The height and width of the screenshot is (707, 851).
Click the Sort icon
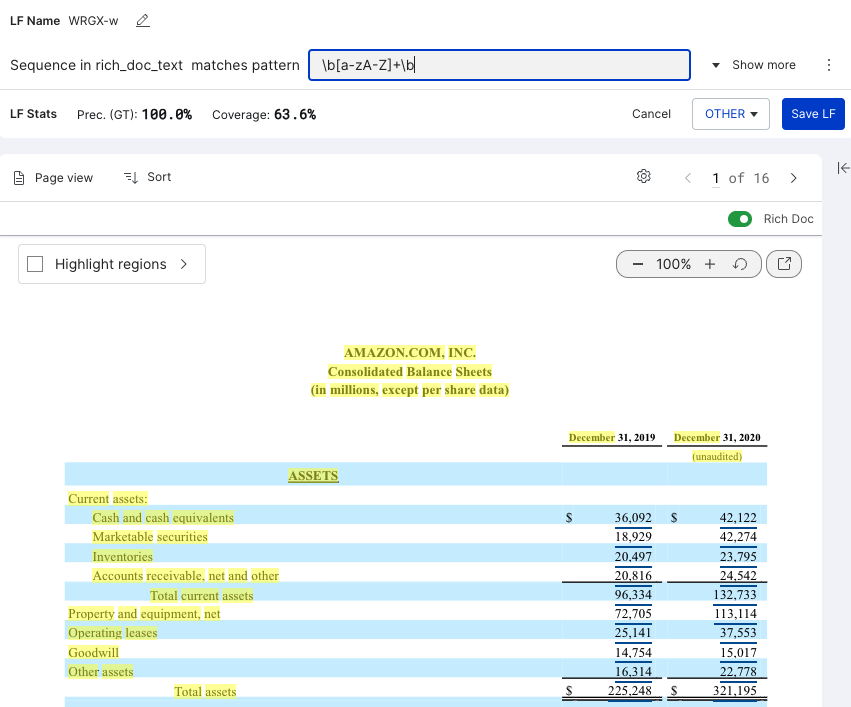pos(131,177)
